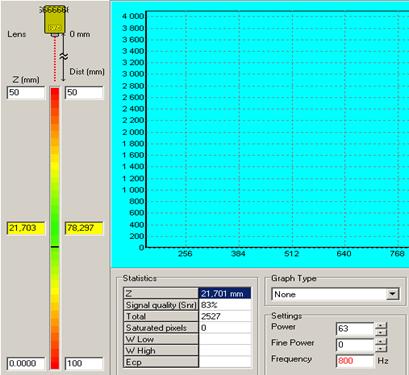Click the top Dist (mm) field showing 50
The width and height of the screenshot is (409, 375).
84,92
